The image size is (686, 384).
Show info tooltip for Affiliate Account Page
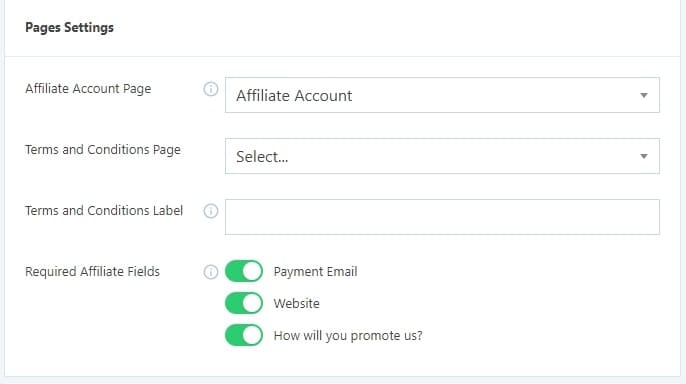click(x=210, y=89)
